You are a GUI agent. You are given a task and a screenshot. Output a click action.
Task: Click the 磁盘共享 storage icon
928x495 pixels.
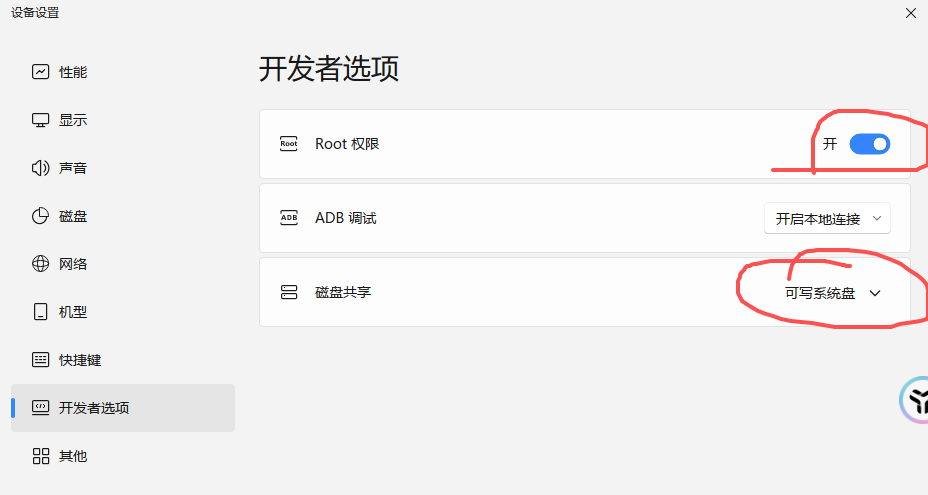[289, 292]
